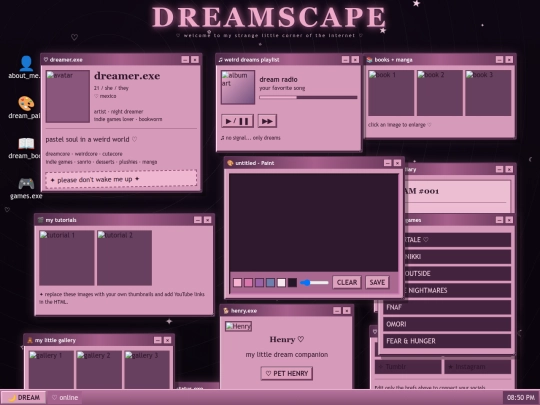Viewport: 540px width, 405px height.
Task: Pick the blue Paint color swatch
Action: tap(270, 283)
